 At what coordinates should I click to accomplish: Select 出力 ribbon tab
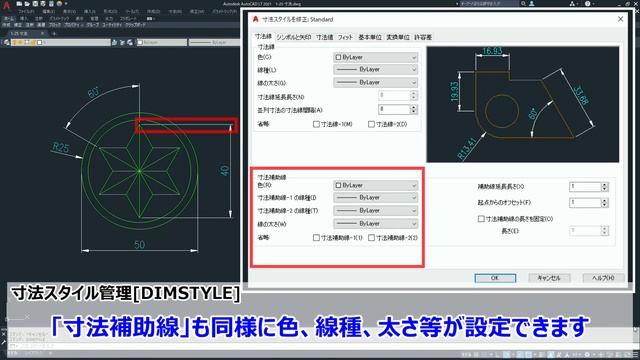point(109,19)
